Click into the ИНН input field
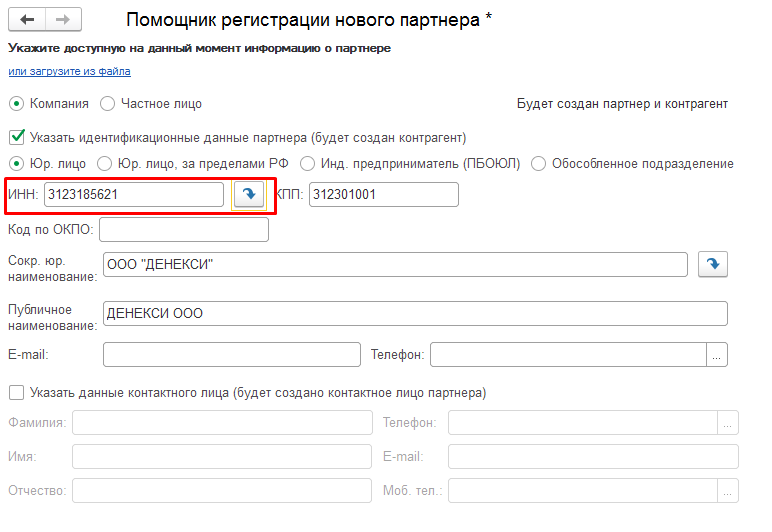The height and width of the screenshot is (532, 772). click(x=133, y=194)
